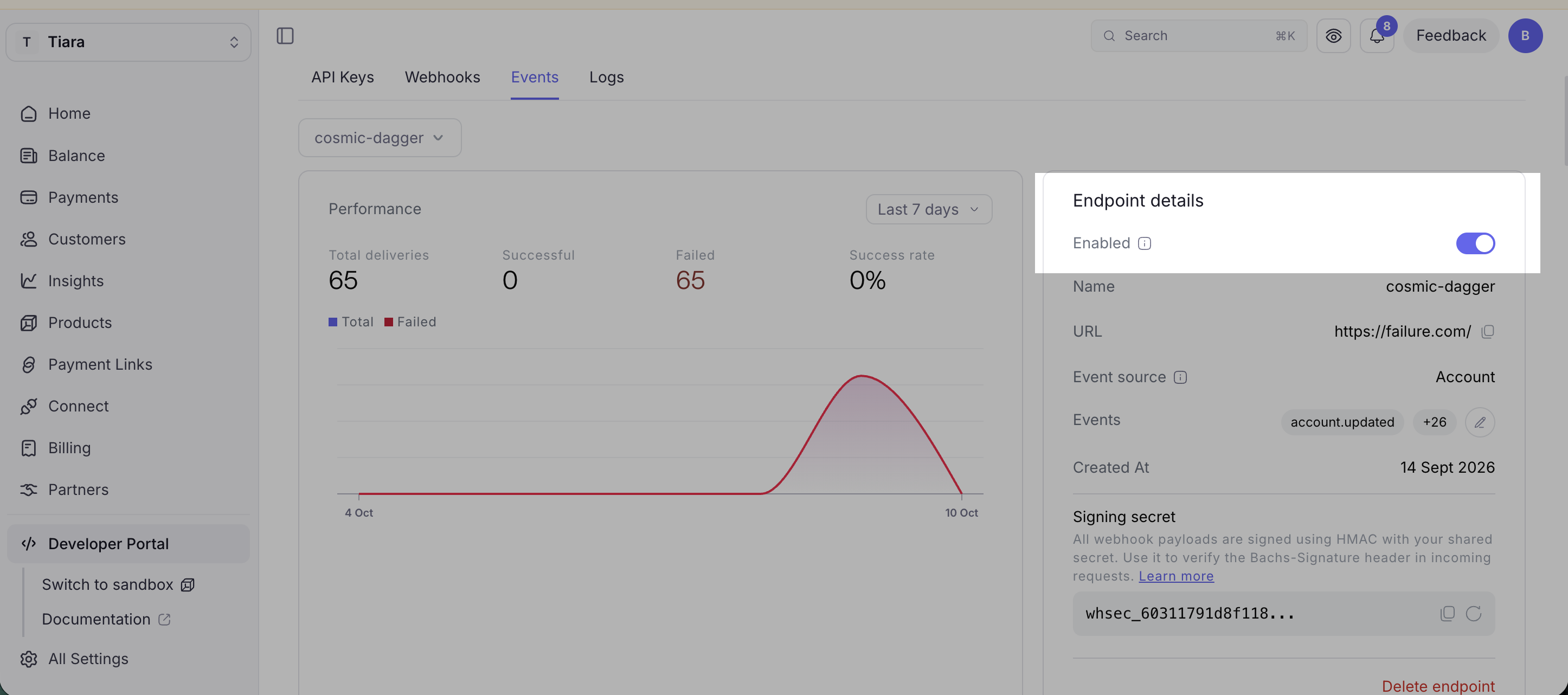The width and height of the screenshot is (1568, 695).
Task: Open Tiara workspace switcher
Action: [x=128, y=42]
